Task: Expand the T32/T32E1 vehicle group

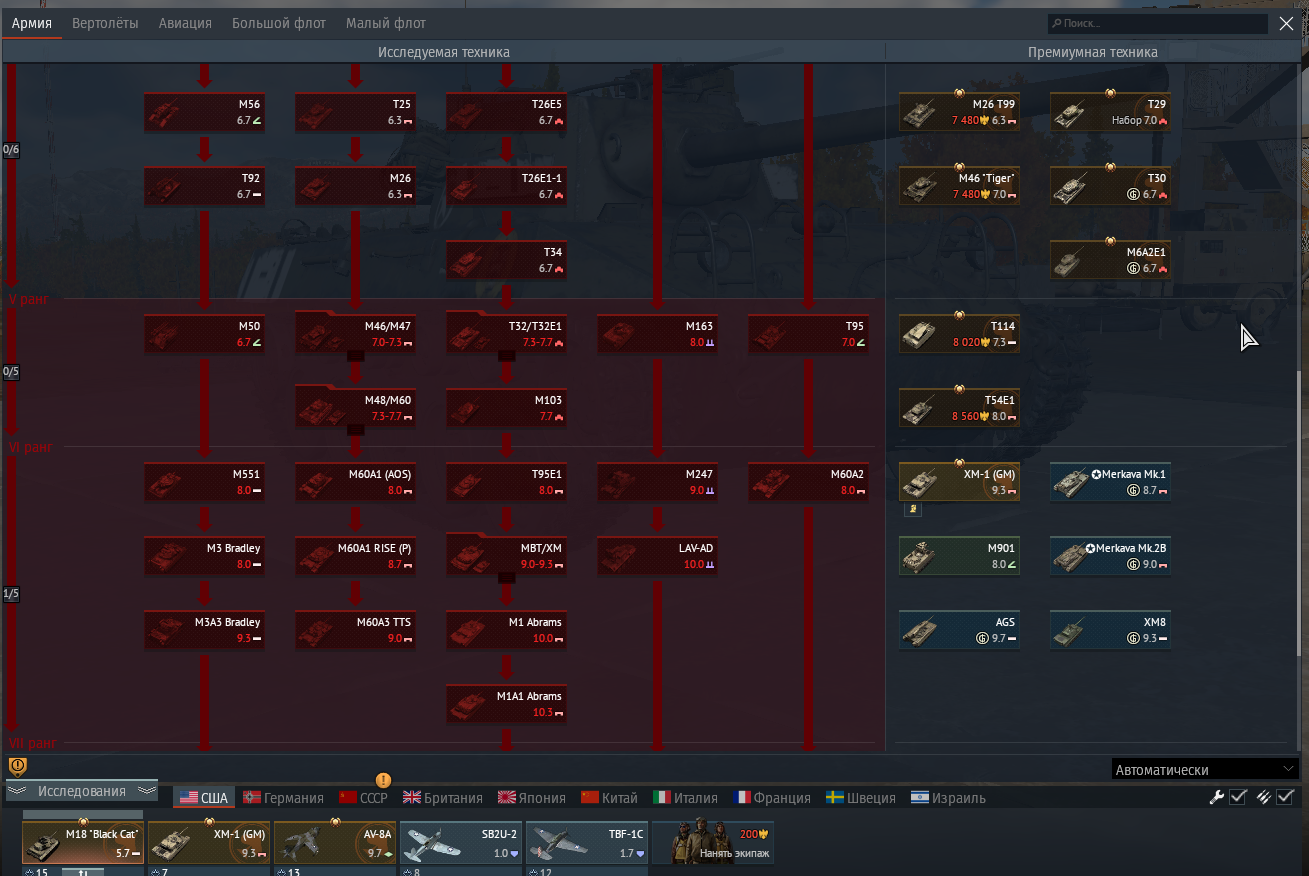Action: pos(507,334)
